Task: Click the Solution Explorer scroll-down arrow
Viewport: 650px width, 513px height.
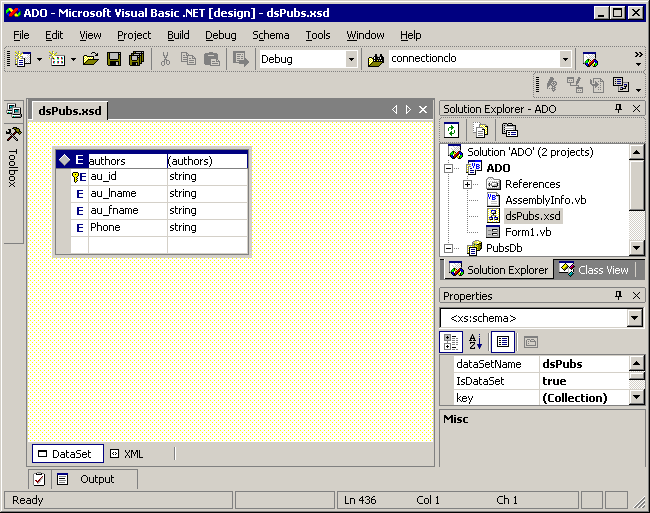Action: 636,248
